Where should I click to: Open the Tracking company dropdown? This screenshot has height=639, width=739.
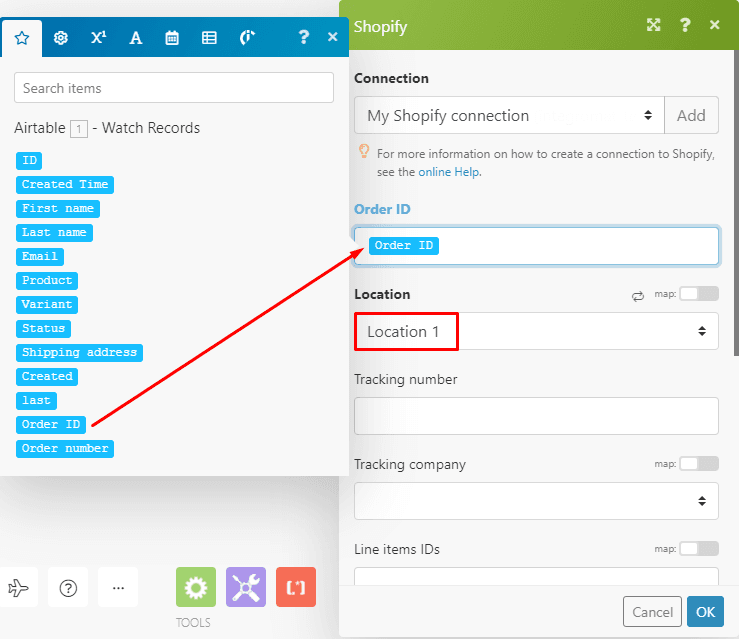pos(536,501)
